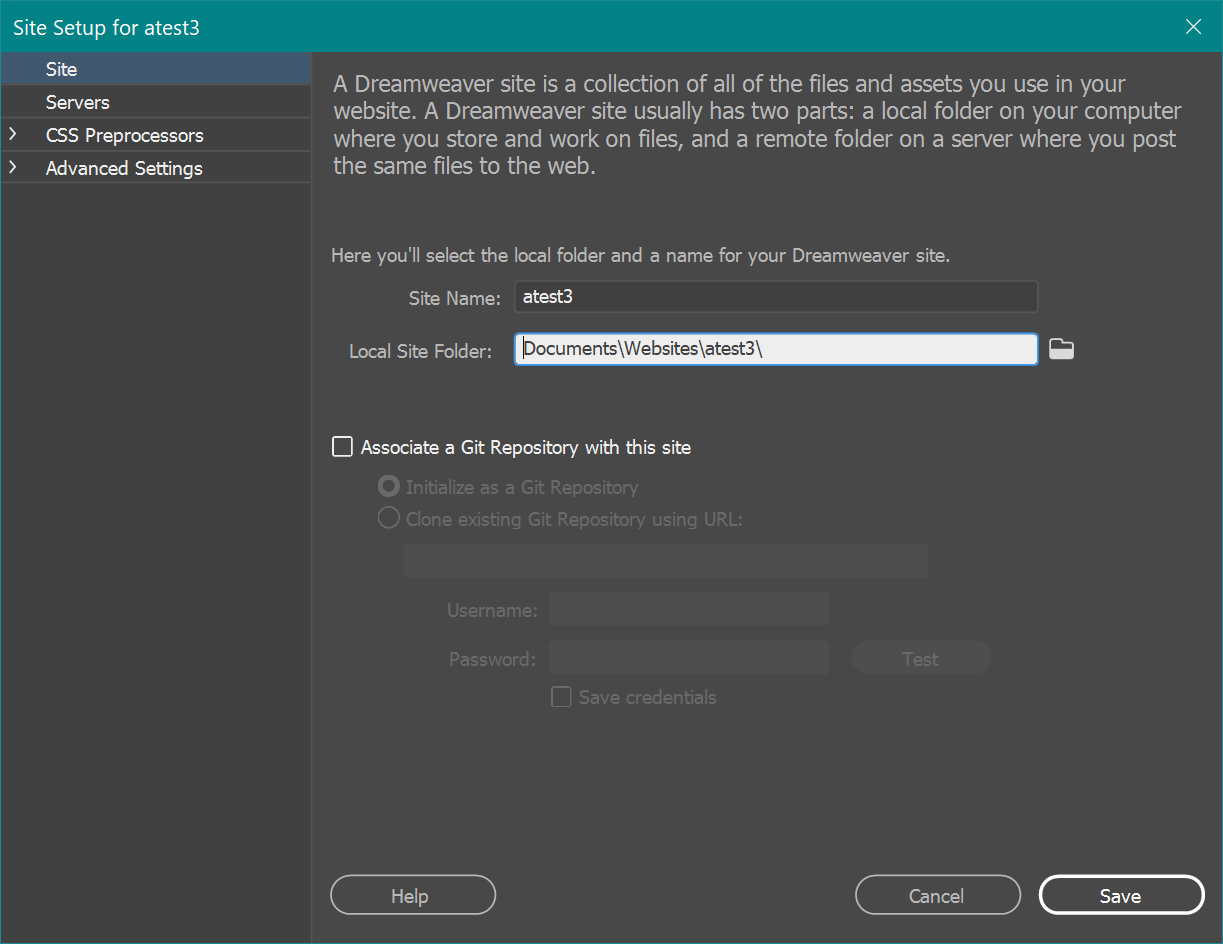Tick the Save credentials checkbox
This screenshot has width=1223, height=944.
561,697
